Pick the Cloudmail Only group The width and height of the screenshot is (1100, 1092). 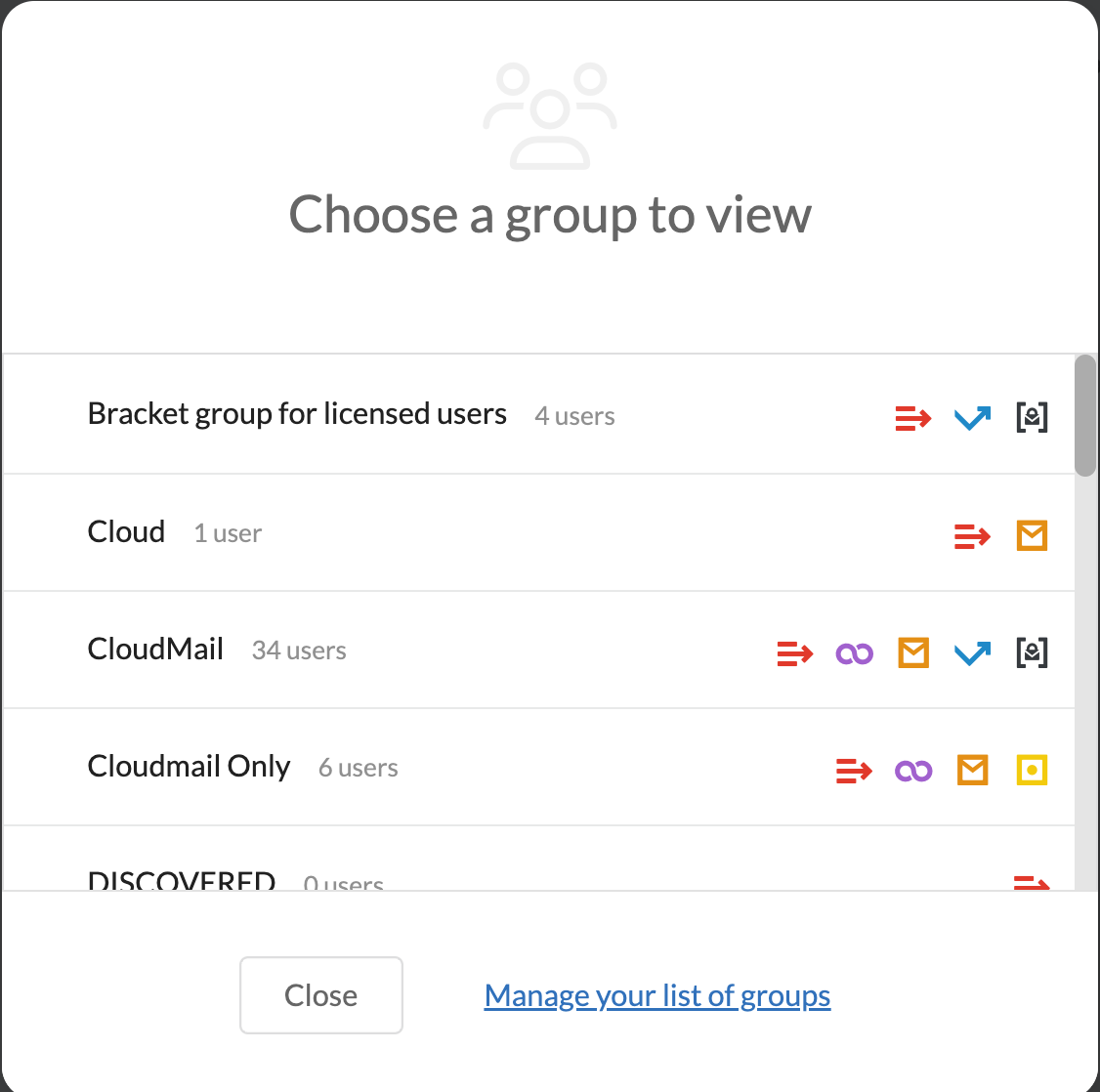pyautogui.click(x=190, y=767)
